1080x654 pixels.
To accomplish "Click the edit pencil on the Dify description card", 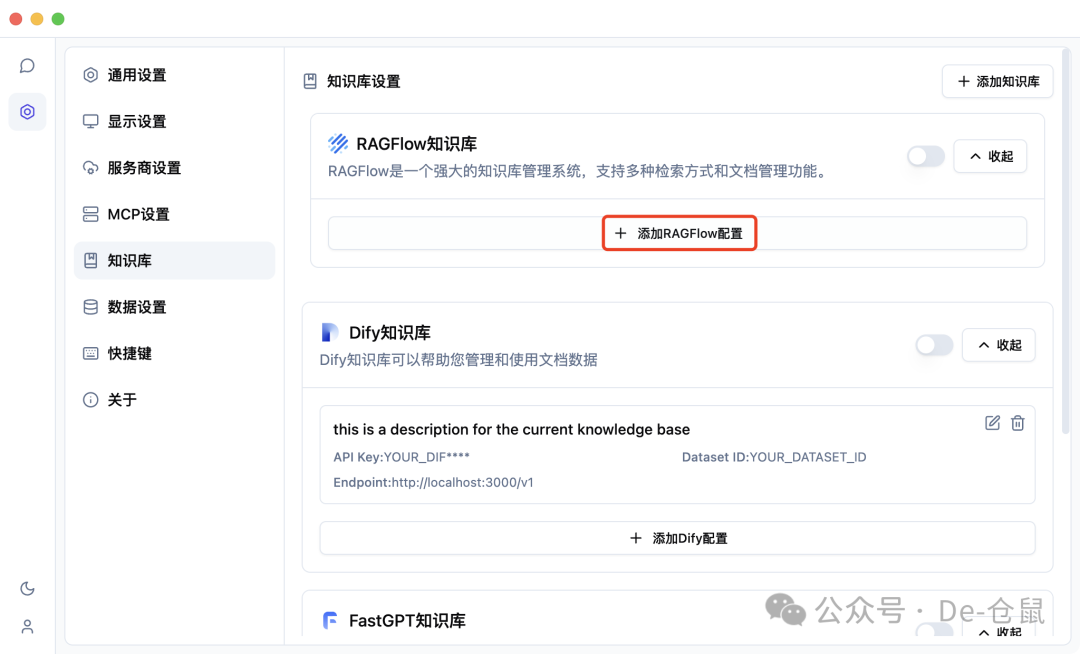I will point(992,423).
